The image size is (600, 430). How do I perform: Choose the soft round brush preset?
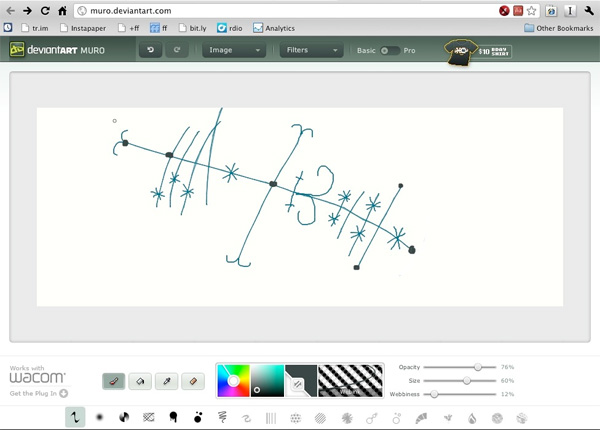(100, 417)
